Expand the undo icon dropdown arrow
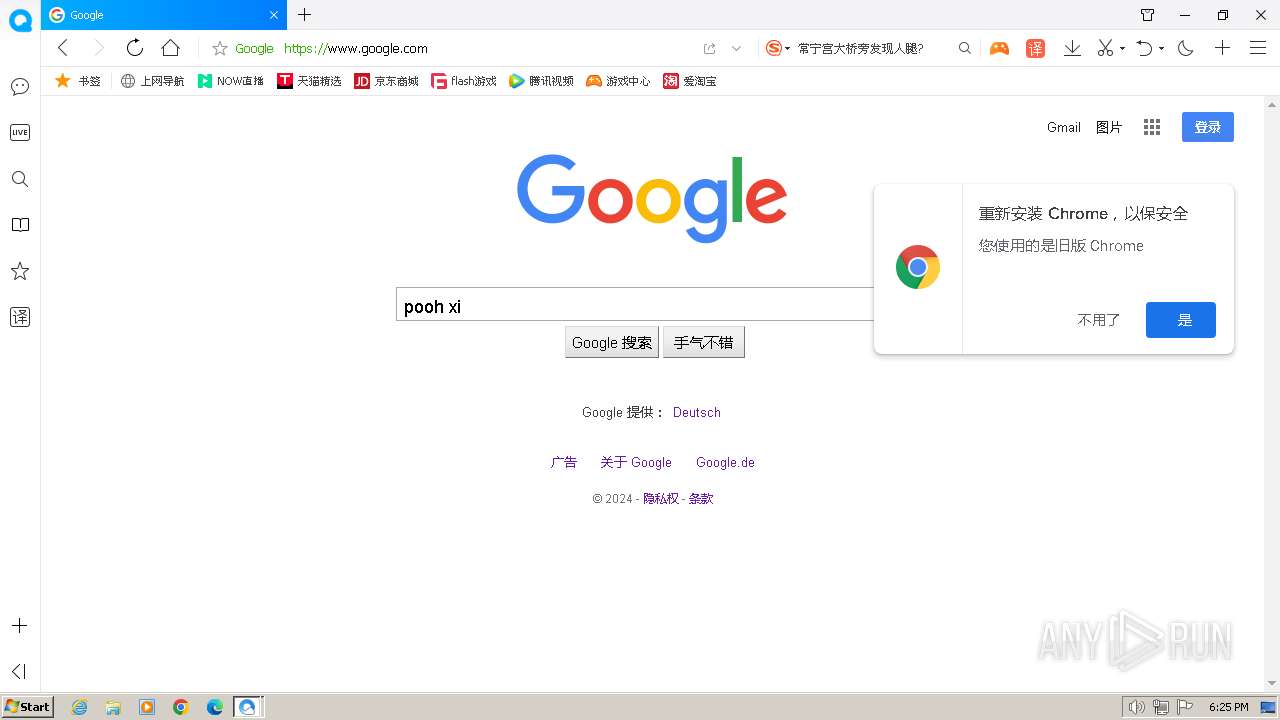This screenshot has height=720, width=1280. tap(1161, 48)
